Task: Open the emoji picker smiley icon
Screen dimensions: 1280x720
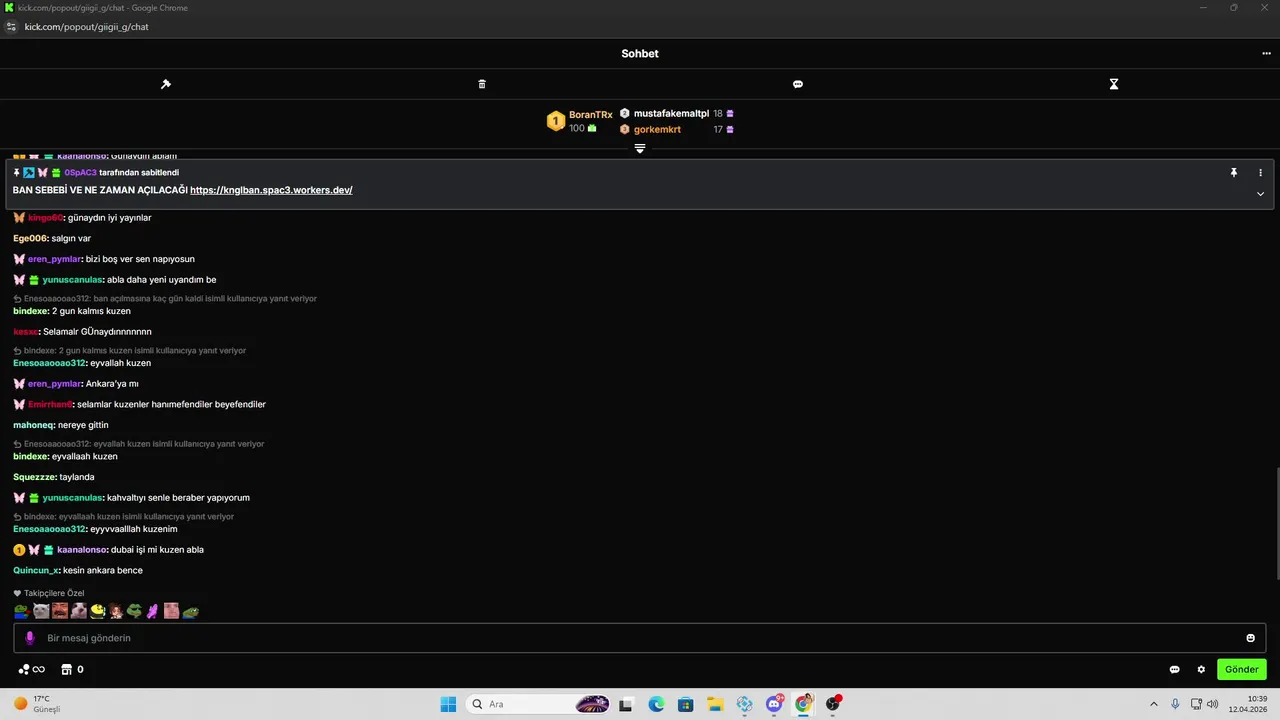Action: [x=1250, y=638]
